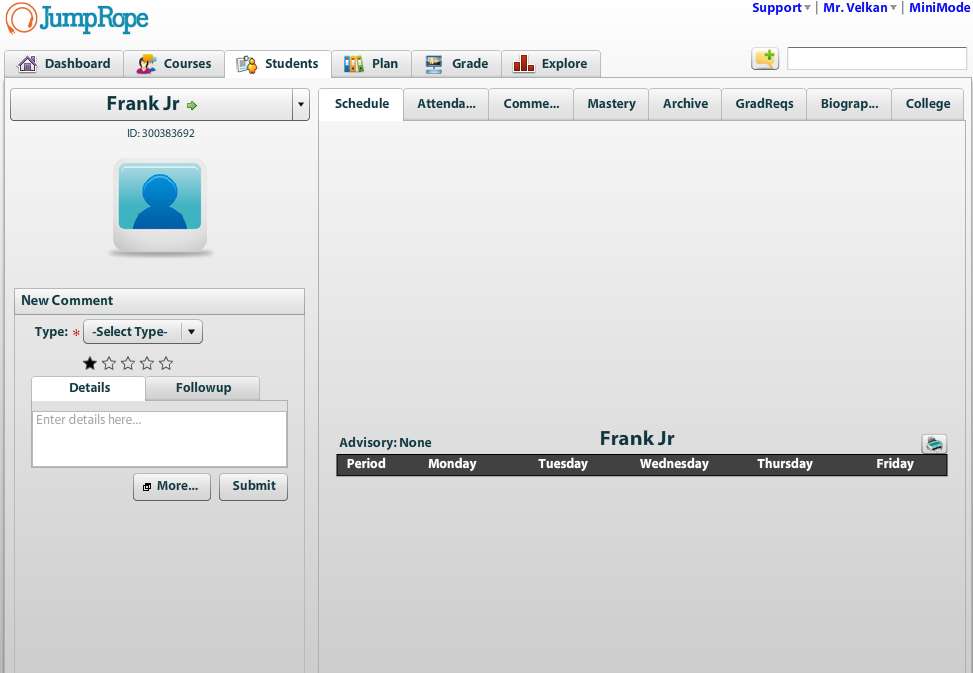Set rating to three stars
Screen dimensions: 973x673
(128, 363)
